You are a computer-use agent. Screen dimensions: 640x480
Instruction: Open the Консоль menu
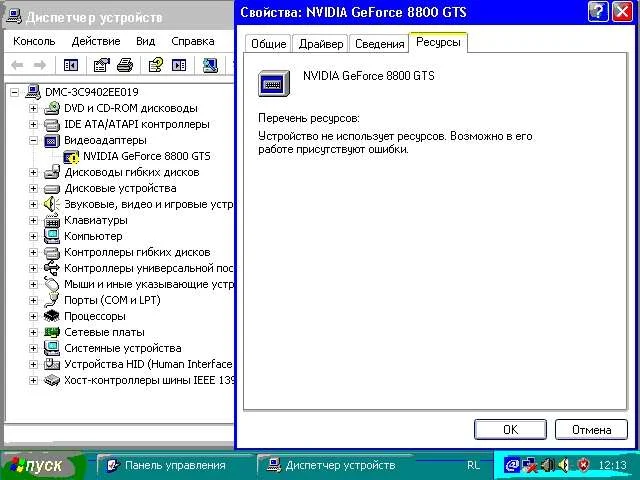[34, 41]
